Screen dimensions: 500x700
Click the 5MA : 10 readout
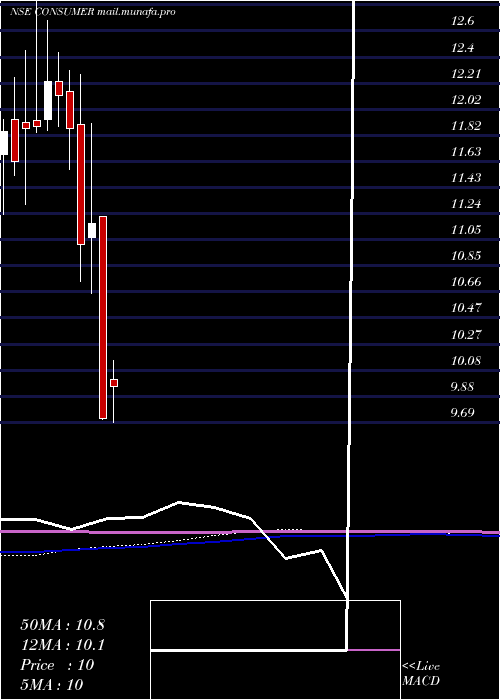click(x=52, y=685)
